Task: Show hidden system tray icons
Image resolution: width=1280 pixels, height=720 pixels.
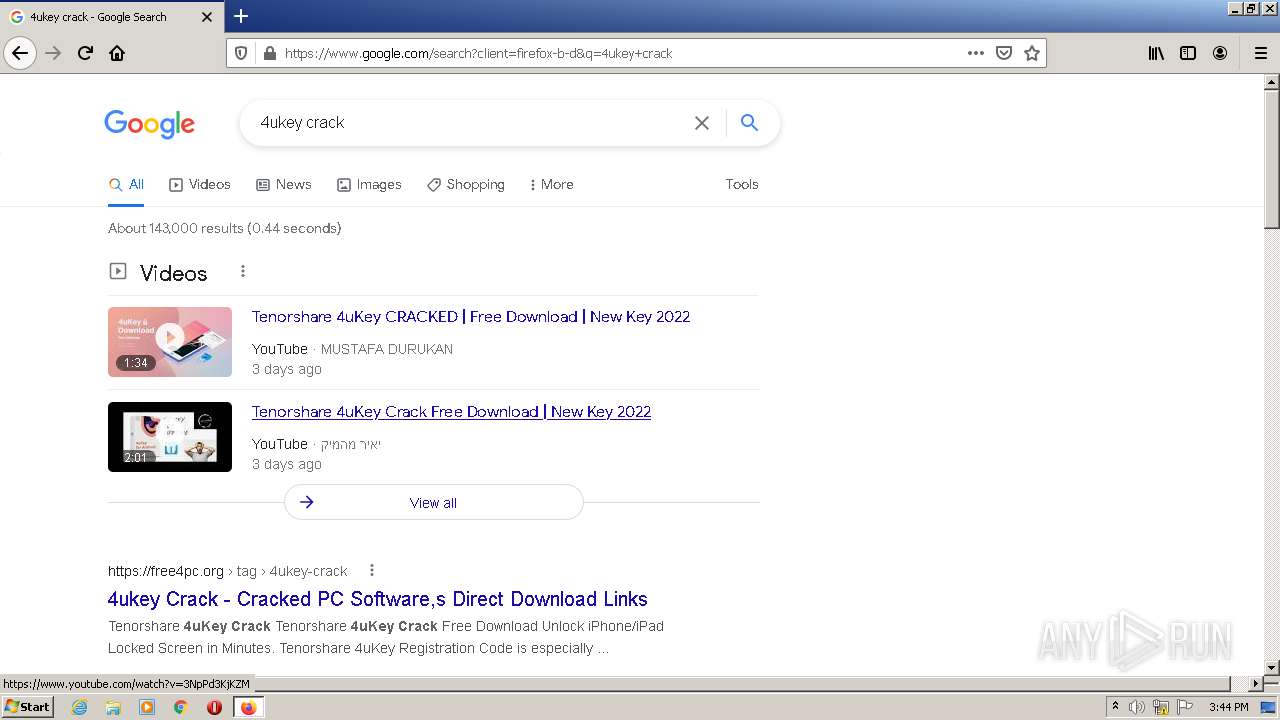Action: pos(1115,707)
